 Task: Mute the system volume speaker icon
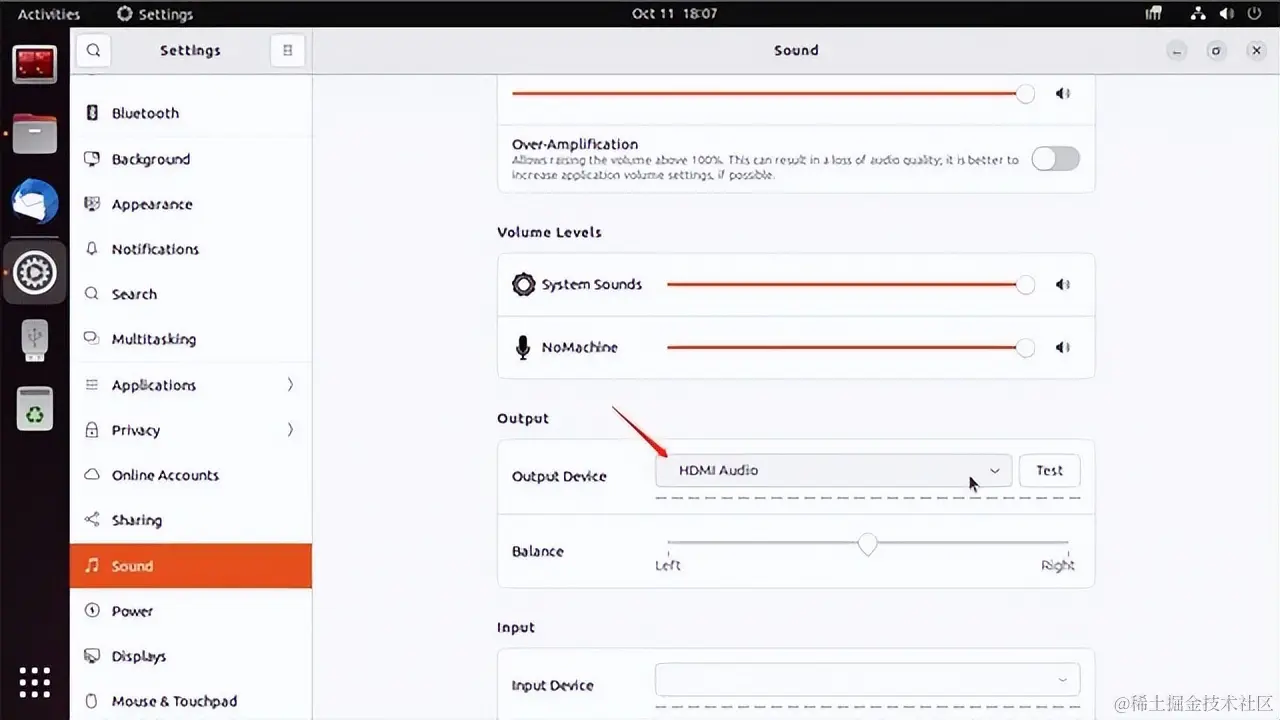pos(1063,93)
